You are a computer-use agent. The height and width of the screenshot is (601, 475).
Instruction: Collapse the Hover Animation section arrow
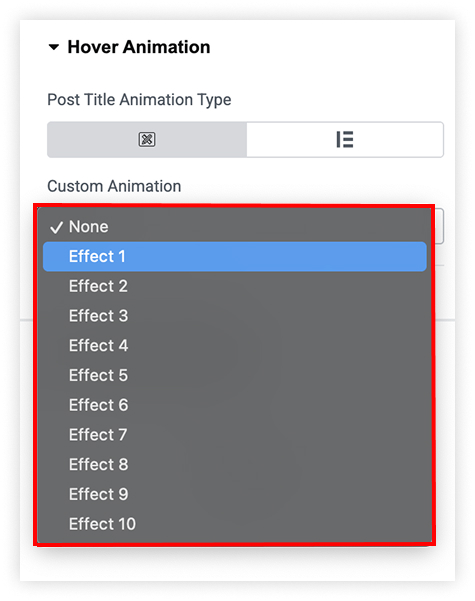pyautogui.click(x=54, y=47)
